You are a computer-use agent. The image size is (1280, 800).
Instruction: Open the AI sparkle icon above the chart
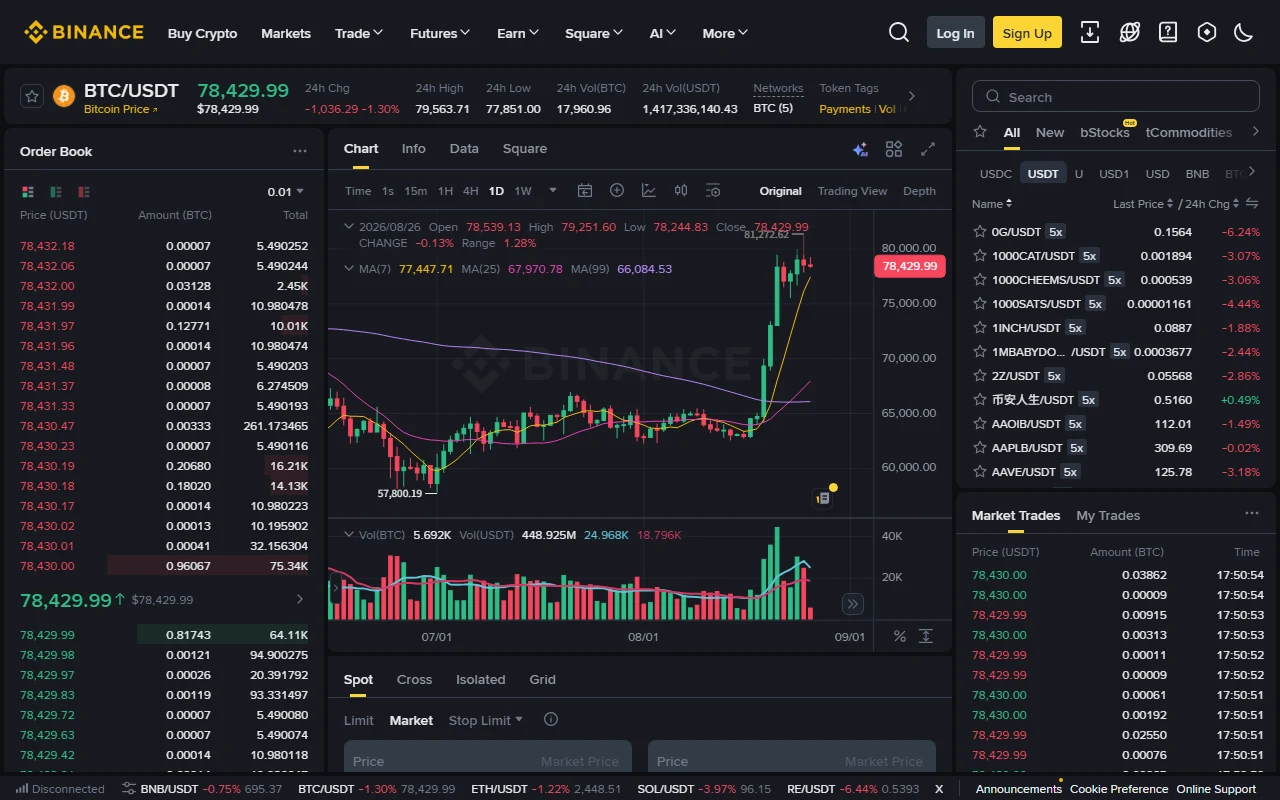coord(860,149)
